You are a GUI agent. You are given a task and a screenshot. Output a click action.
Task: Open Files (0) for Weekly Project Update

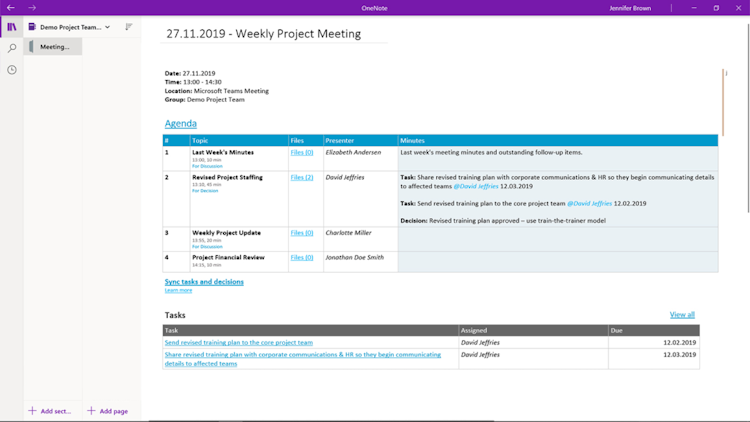coord(302,233)
